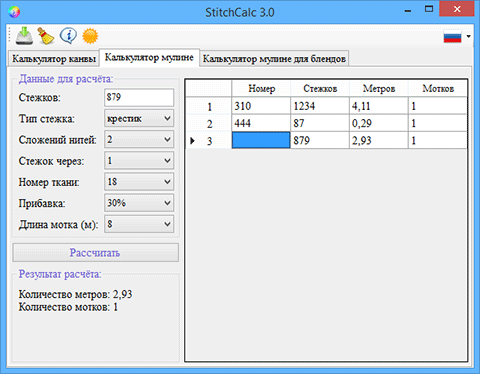Click the table cell 2,93

click(x=379, y=140)
